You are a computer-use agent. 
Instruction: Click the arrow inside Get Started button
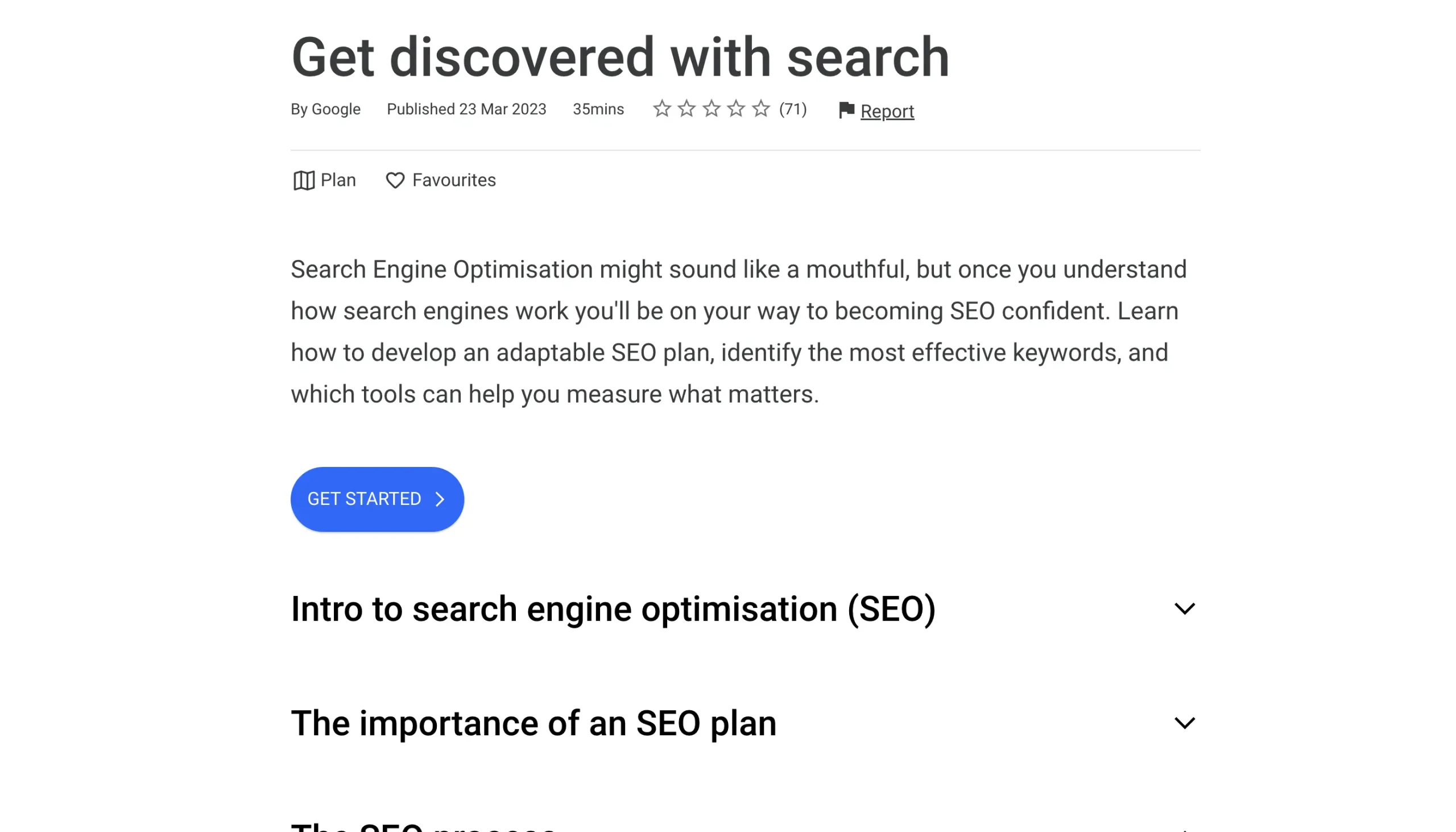[x=439, y=499]
